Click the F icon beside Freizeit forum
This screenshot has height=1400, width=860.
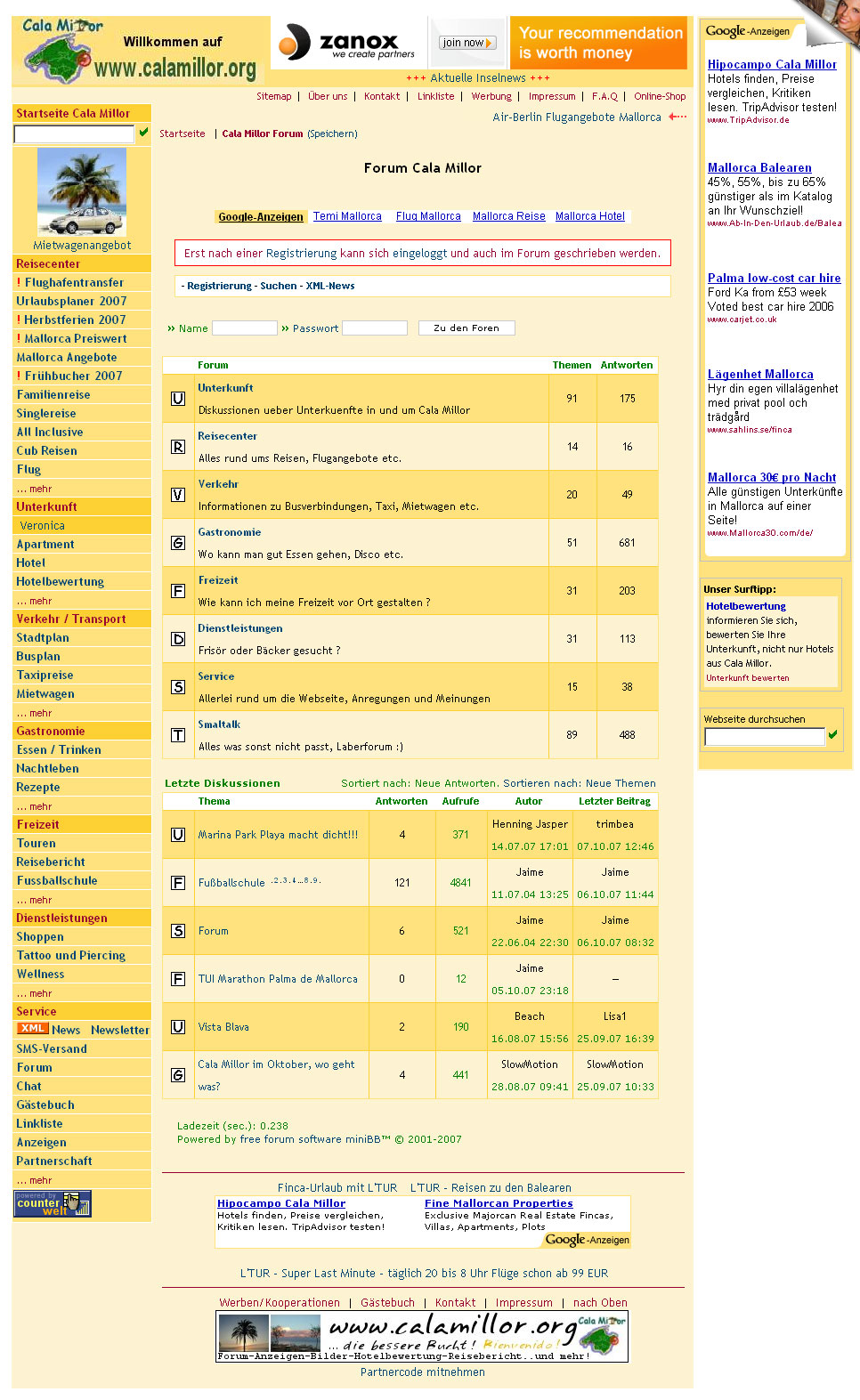tap(178, 591)
